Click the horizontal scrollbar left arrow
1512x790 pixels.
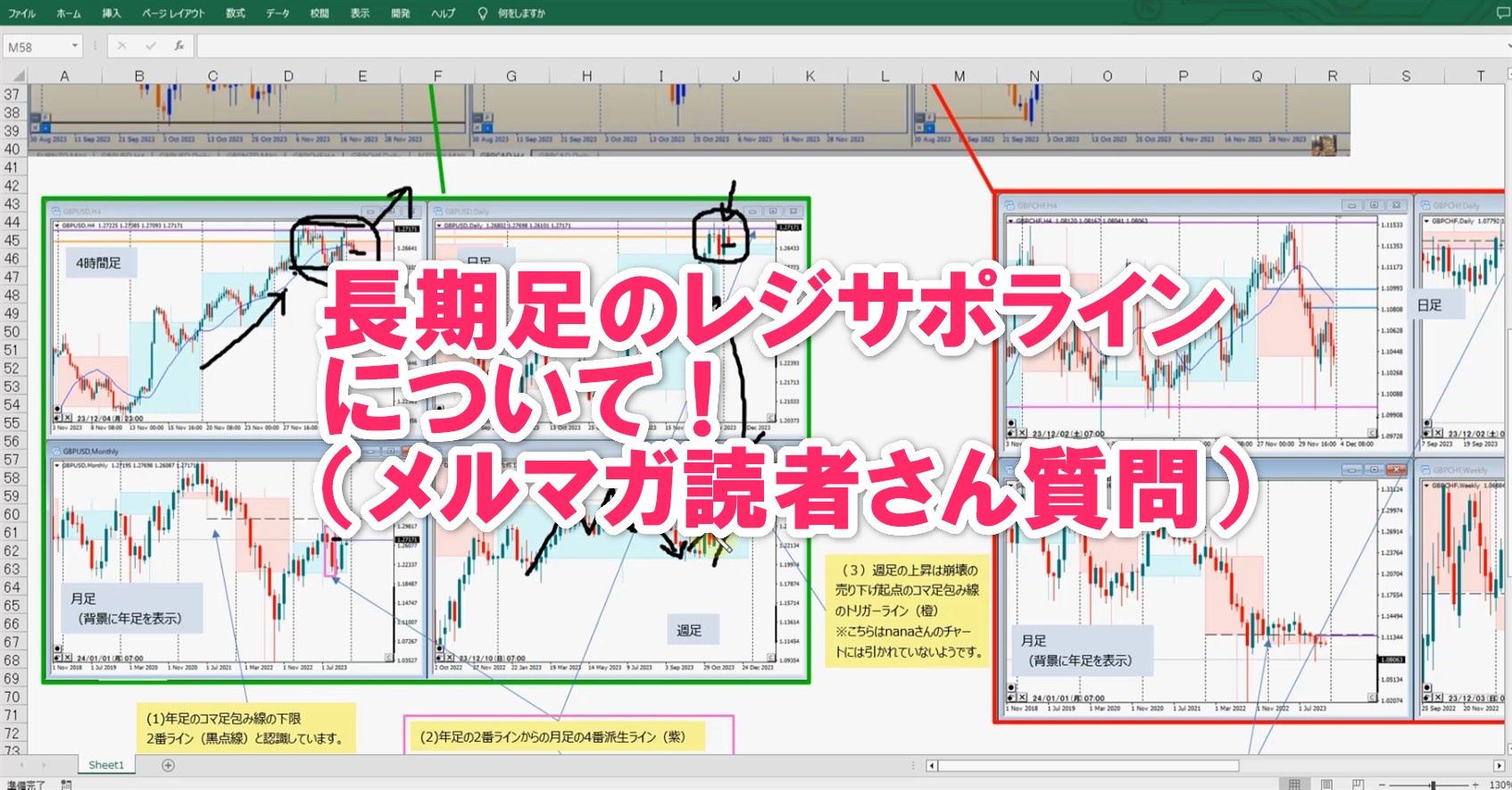click(932, 765)
